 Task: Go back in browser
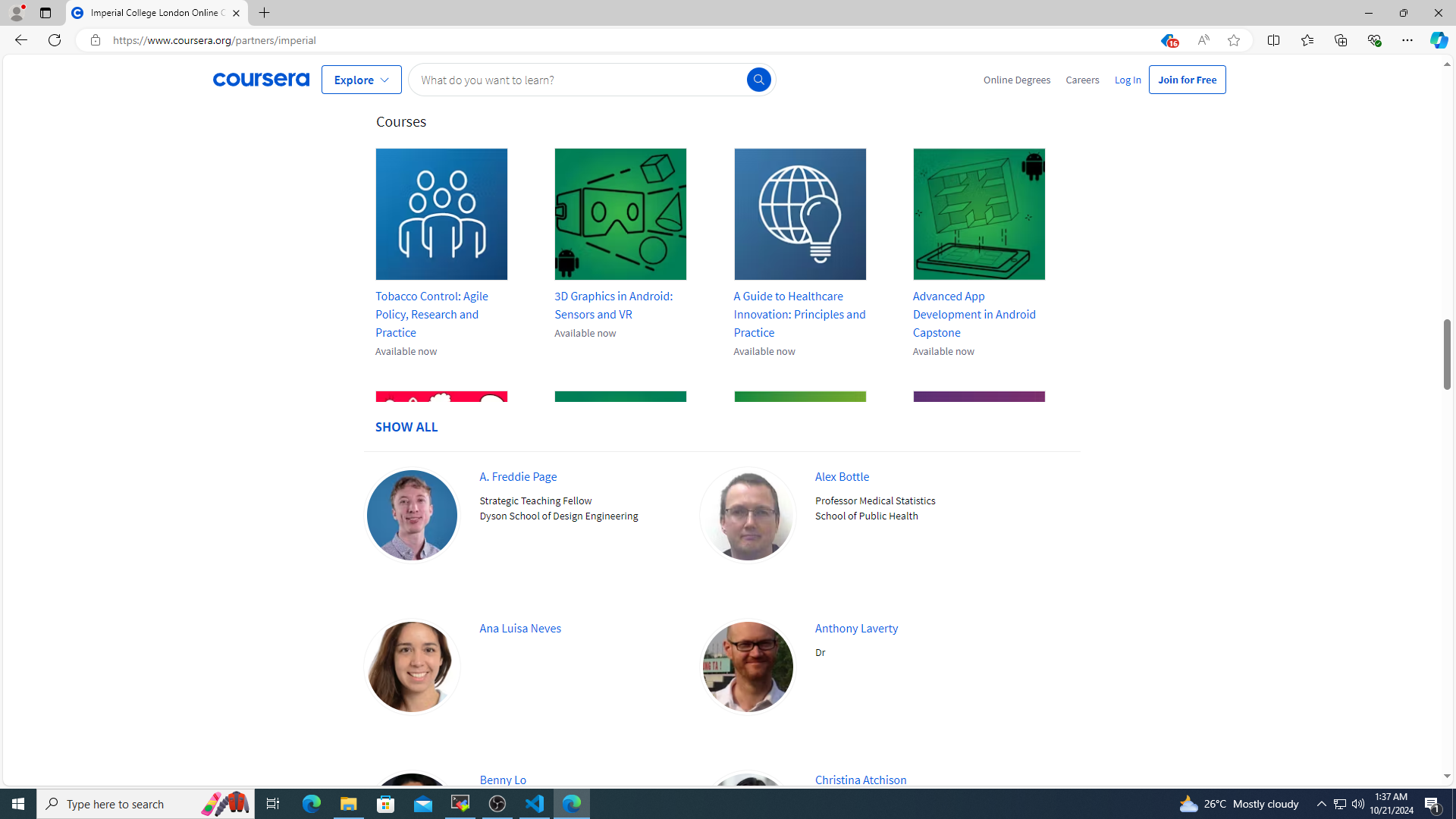(20, 40)
